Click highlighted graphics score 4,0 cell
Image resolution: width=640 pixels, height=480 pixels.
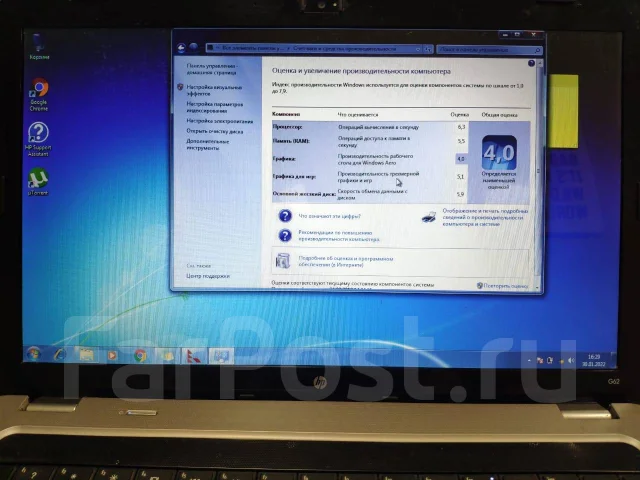coord(461,159)
